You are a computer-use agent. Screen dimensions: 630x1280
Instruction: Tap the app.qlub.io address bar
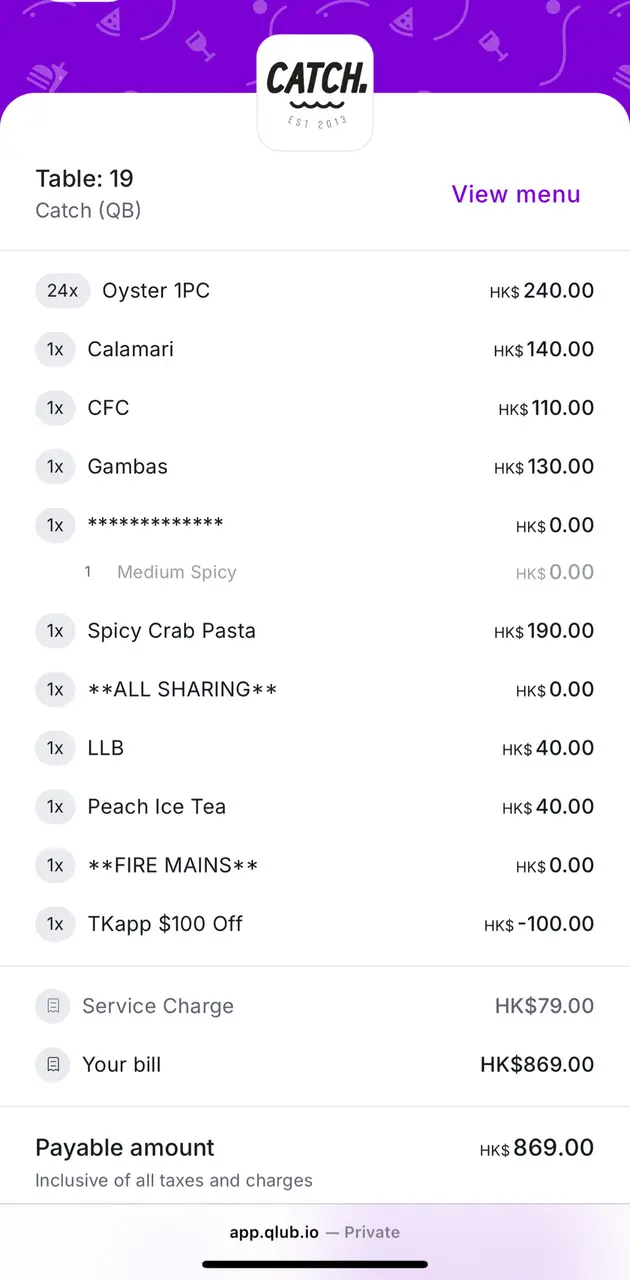point(315,1232)
